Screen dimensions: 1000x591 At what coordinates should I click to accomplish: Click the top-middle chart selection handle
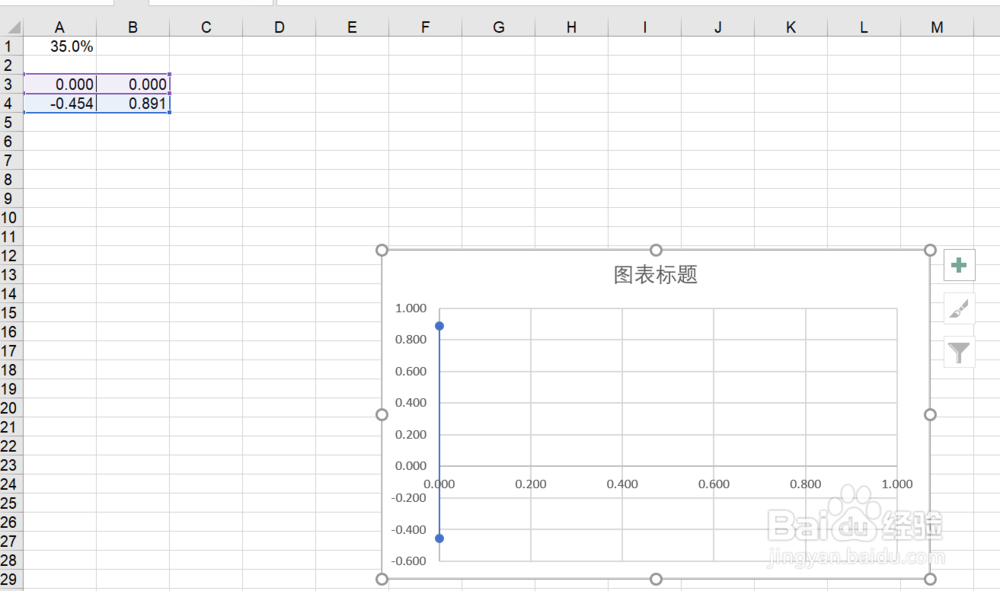coord(655,250)
